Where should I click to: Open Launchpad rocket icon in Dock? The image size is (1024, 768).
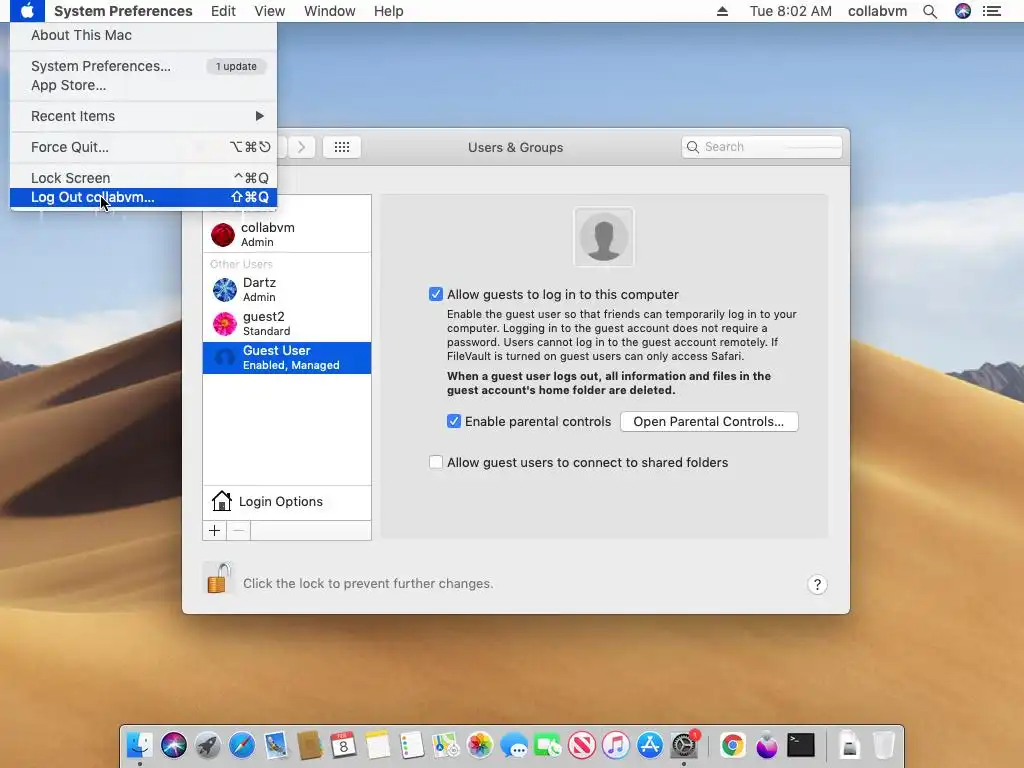click(x=208, y=745)
